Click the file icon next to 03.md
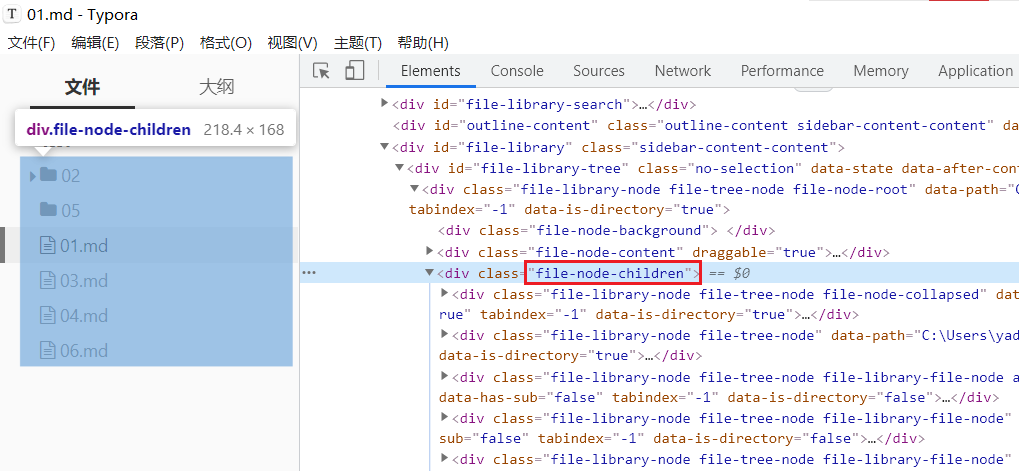Screen dimensions: 1019x471 [48, 281]
